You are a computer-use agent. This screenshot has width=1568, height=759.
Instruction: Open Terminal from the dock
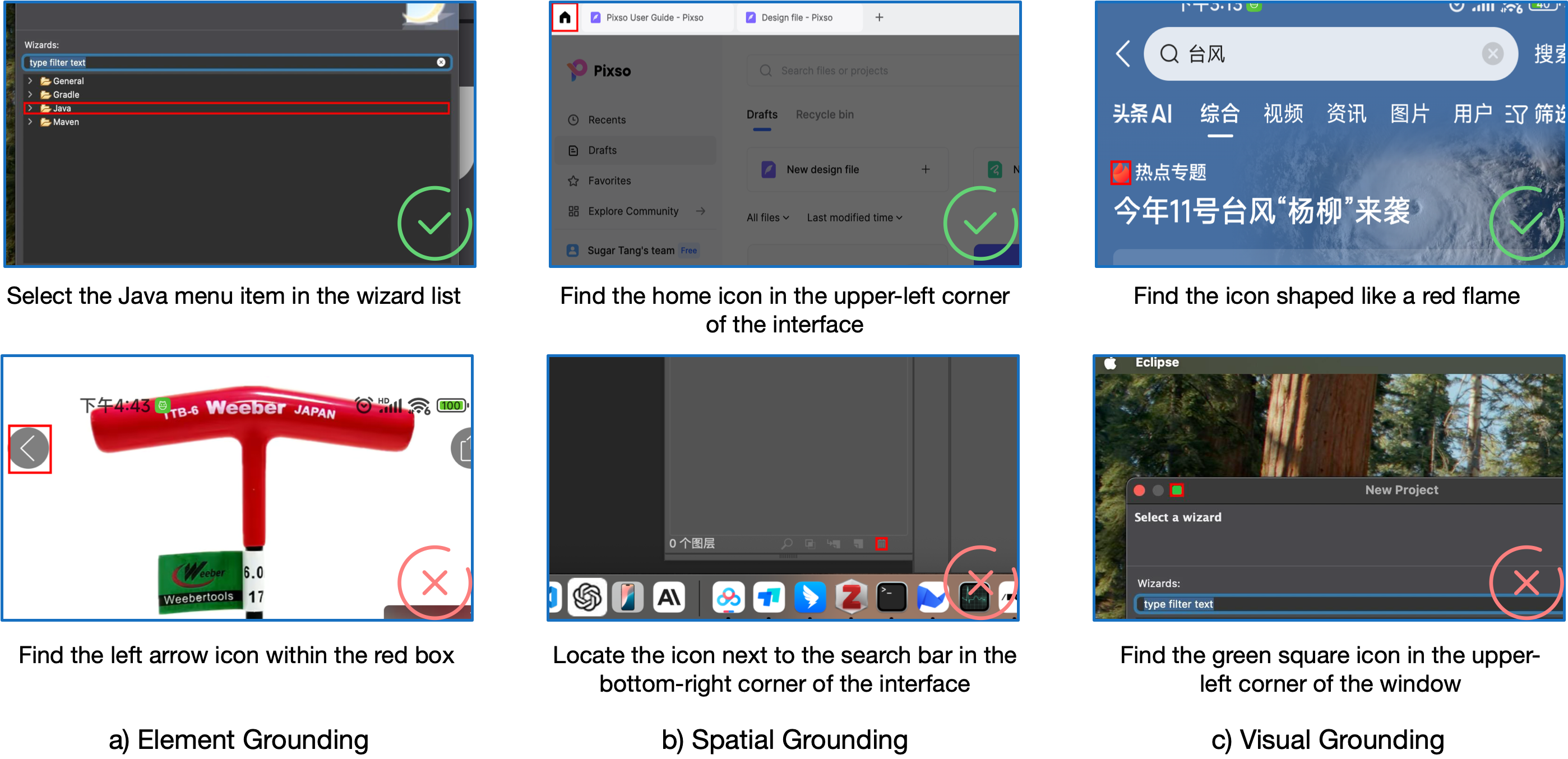pos(891,597)
